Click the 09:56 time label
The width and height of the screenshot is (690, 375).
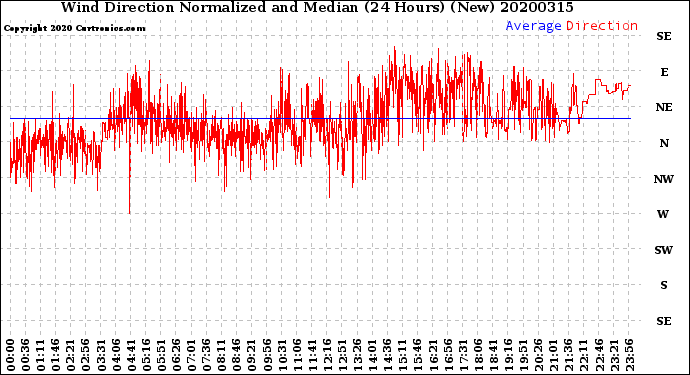coord(267,355)
